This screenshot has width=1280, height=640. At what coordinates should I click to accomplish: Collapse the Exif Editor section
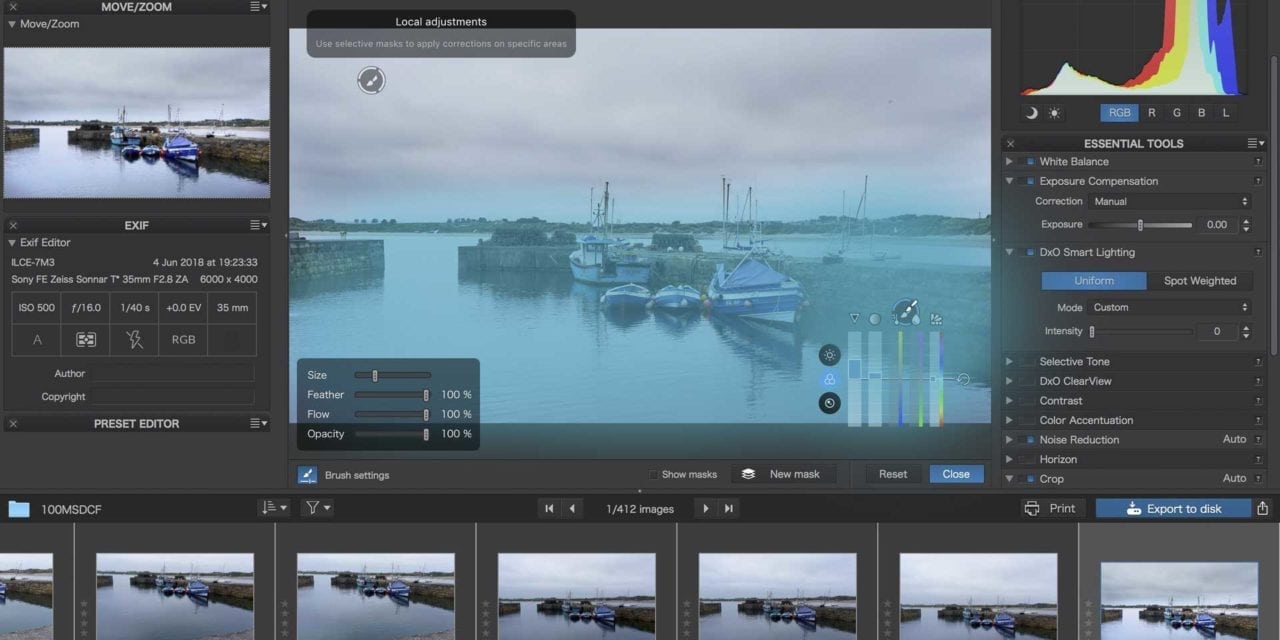[x=12, y=243]
